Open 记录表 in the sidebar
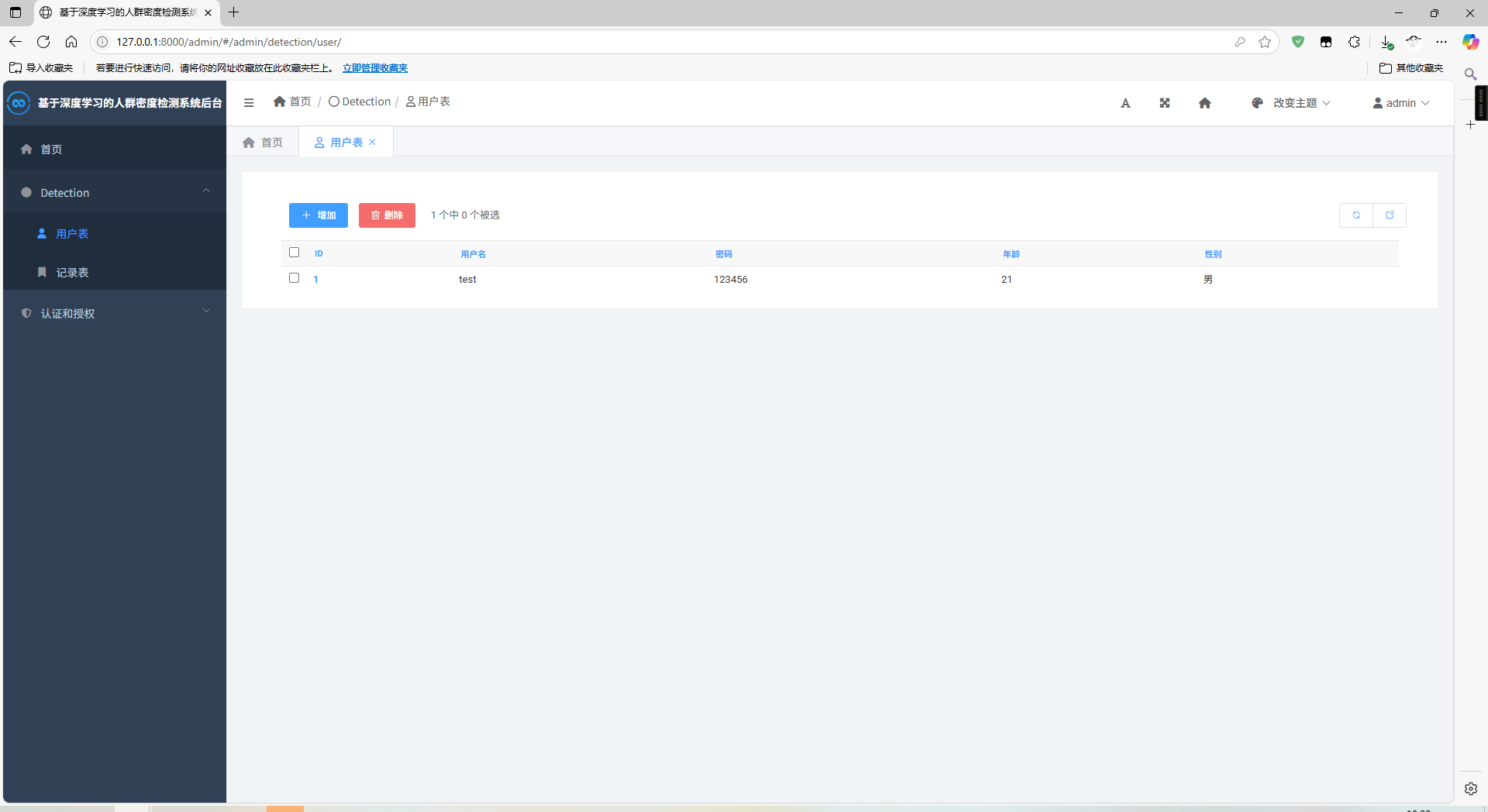Viewport: 1488px width, 812px height. point(115,273)
